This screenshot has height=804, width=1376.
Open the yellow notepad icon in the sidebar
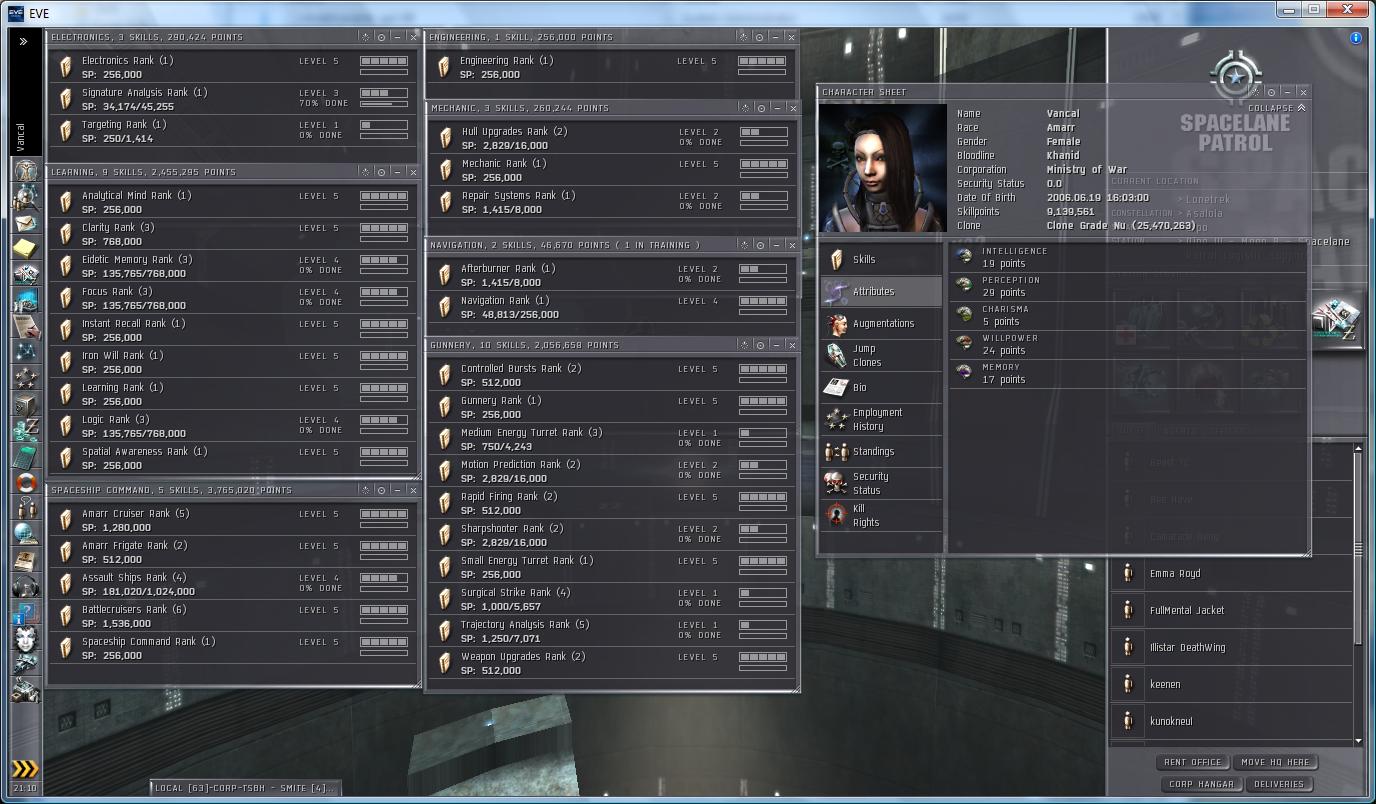[25, 249]
